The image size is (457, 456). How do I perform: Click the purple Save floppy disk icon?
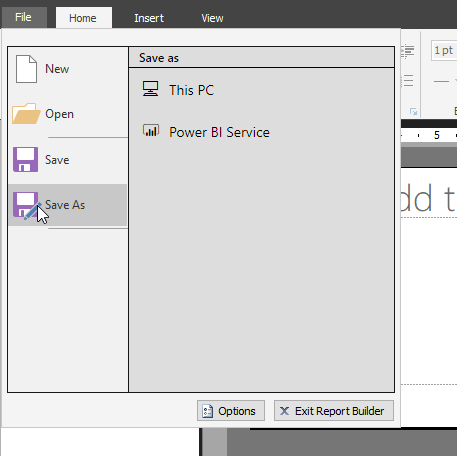(25, 159)
